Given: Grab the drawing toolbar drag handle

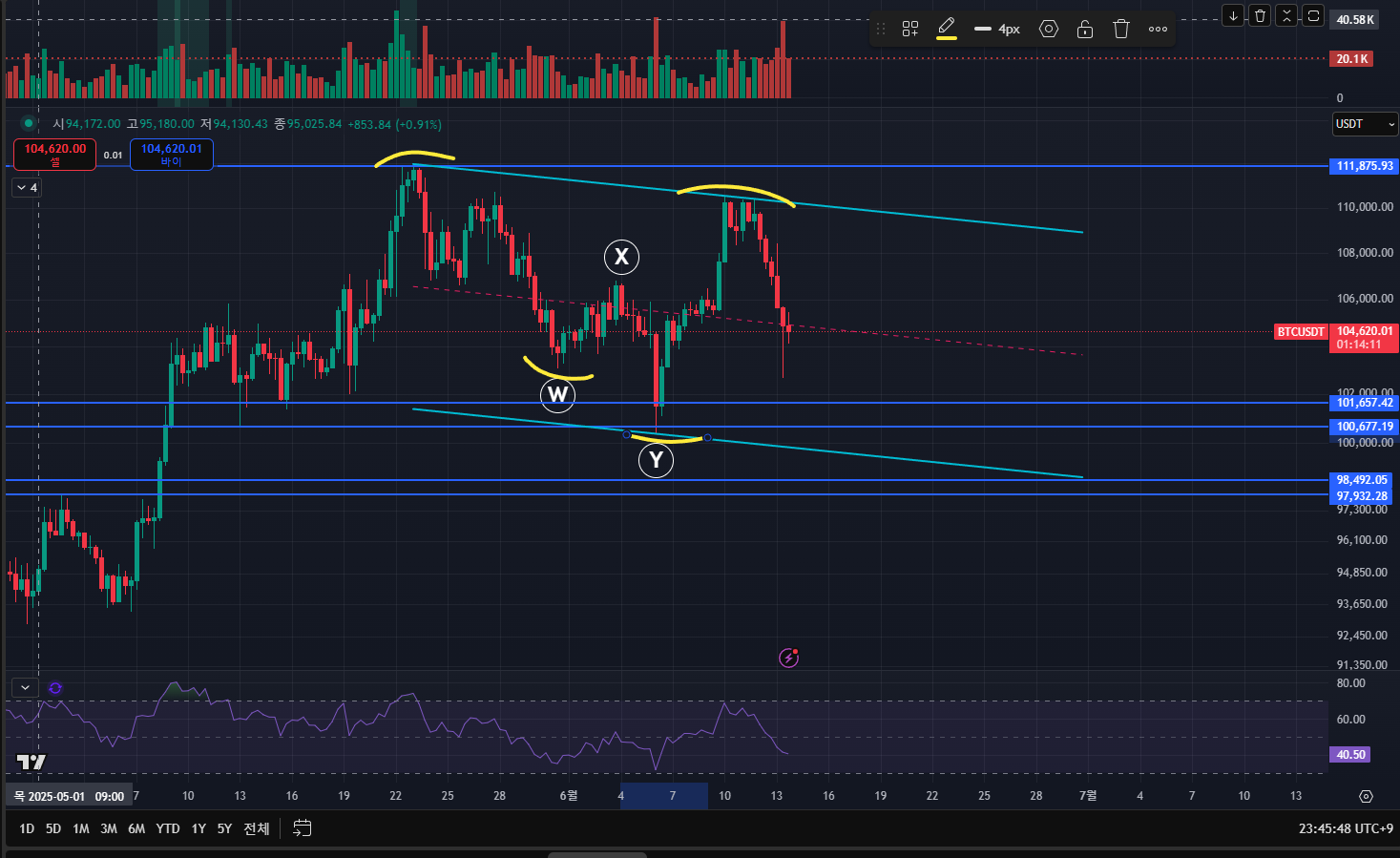Looking at the screenshot, I should click(881, 29).
